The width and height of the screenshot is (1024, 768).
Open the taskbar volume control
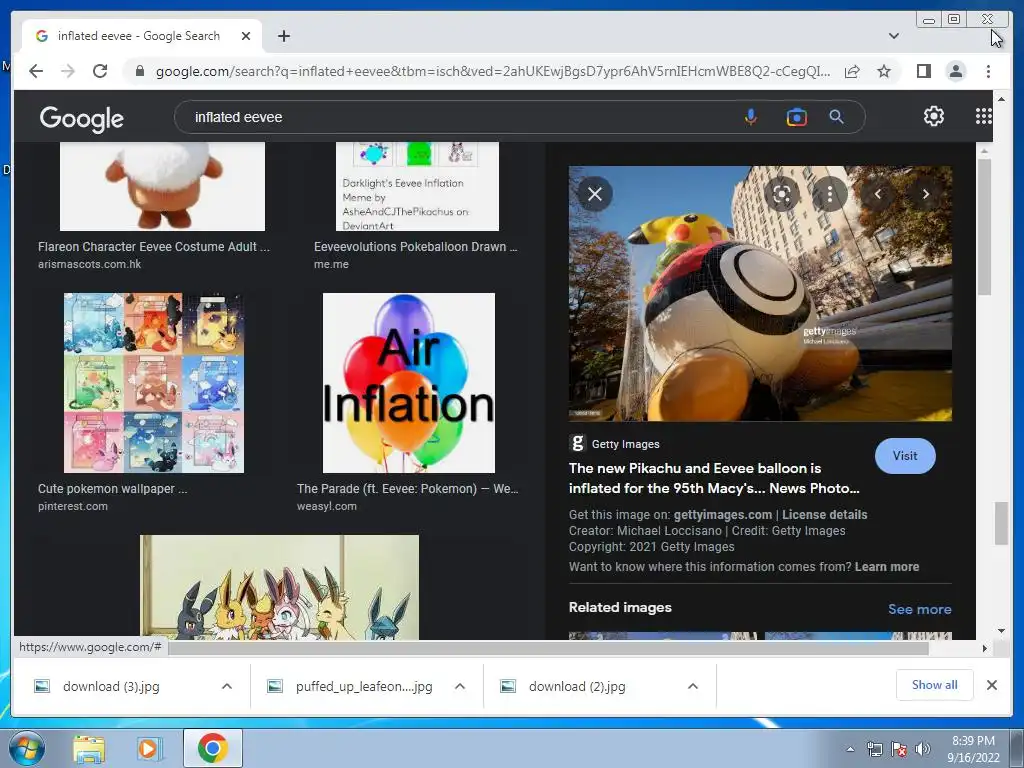pos(923,749)
